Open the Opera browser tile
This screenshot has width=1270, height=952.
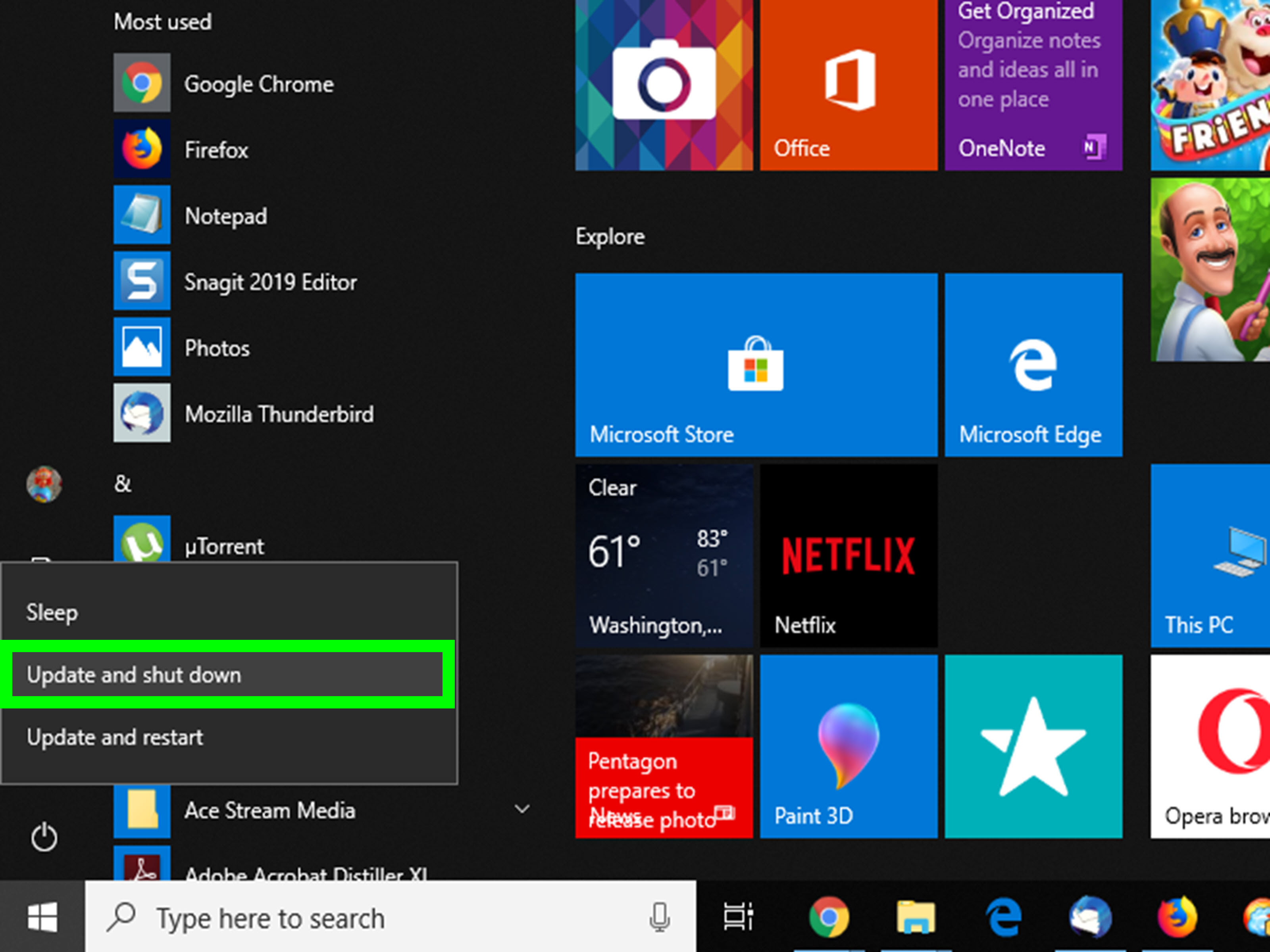point(1210,746)
